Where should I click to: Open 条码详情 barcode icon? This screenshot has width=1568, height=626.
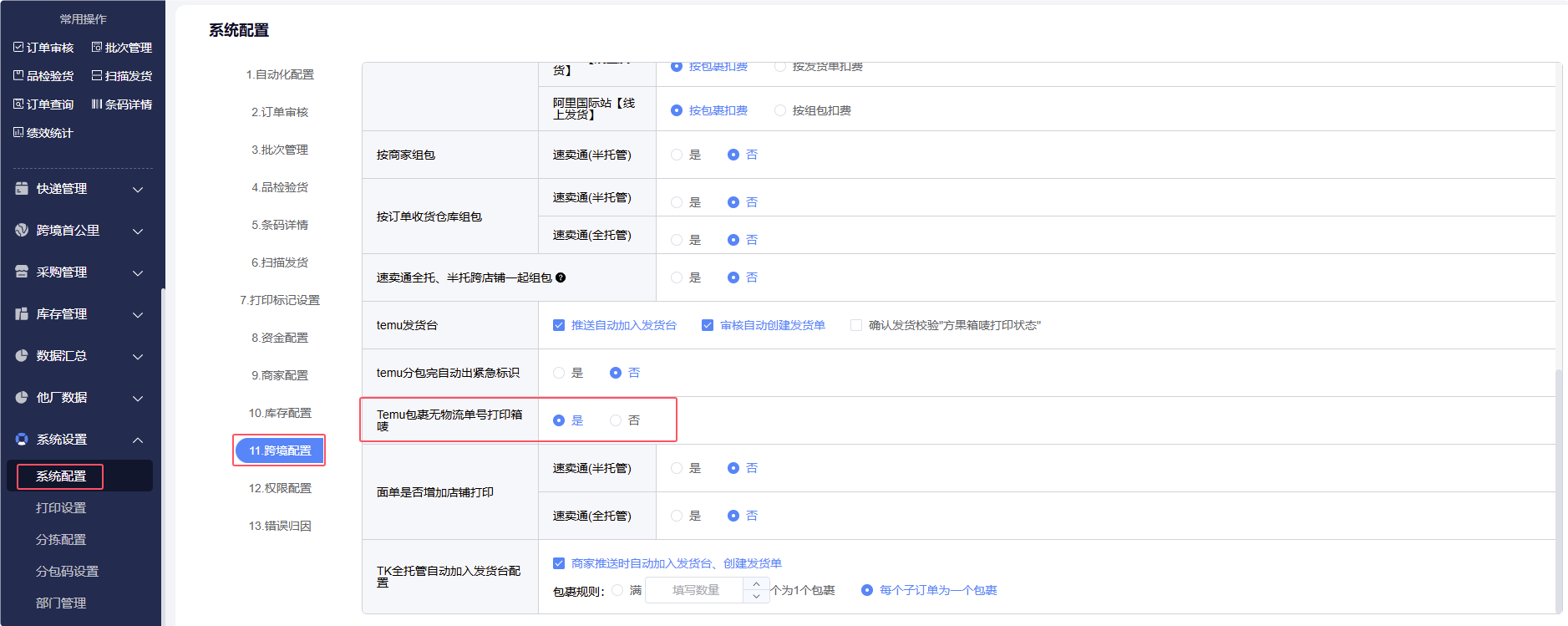97,104
